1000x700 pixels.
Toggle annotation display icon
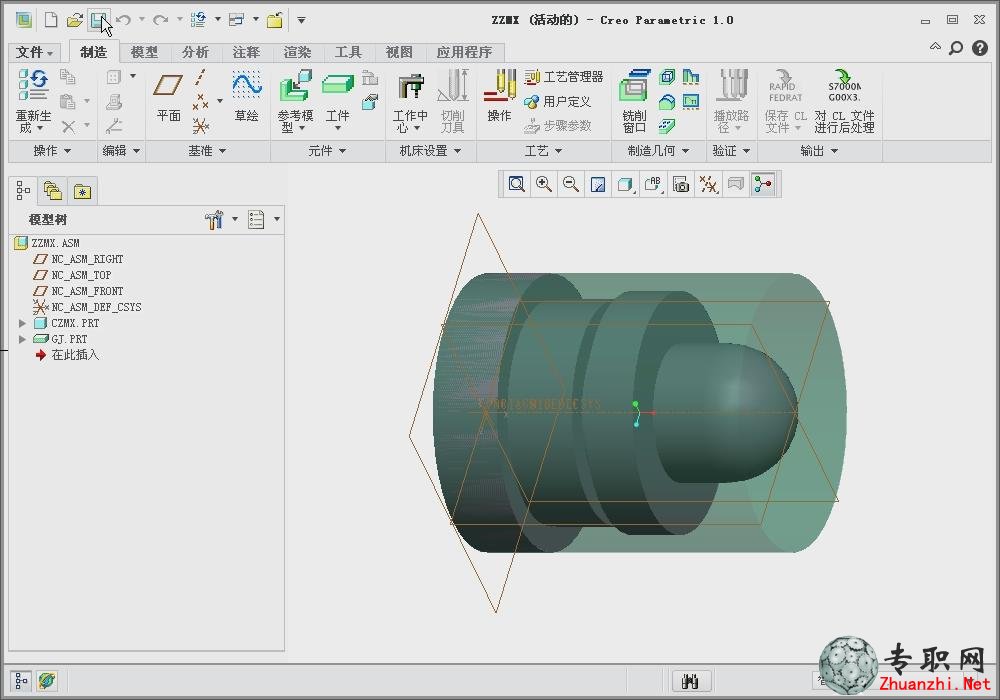click(735, 185)
